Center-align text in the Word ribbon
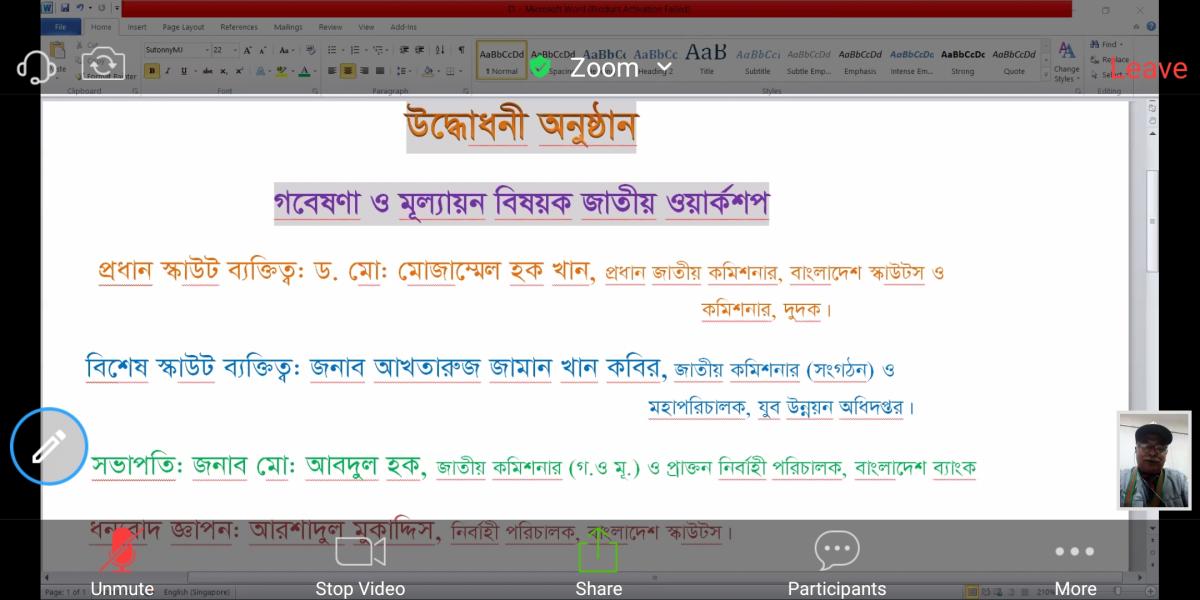1200x600 pixels. [x=347, y=71]
